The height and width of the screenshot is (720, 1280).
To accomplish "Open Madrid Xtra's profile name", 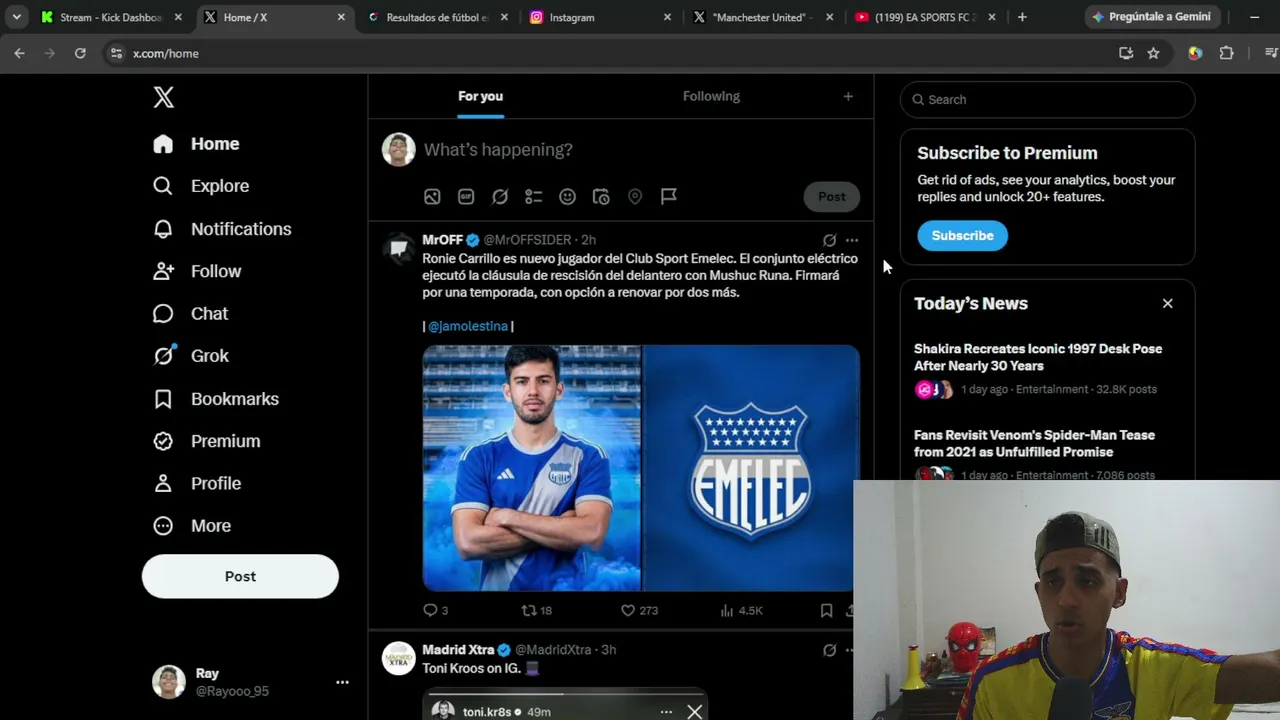I will point(458,650).
